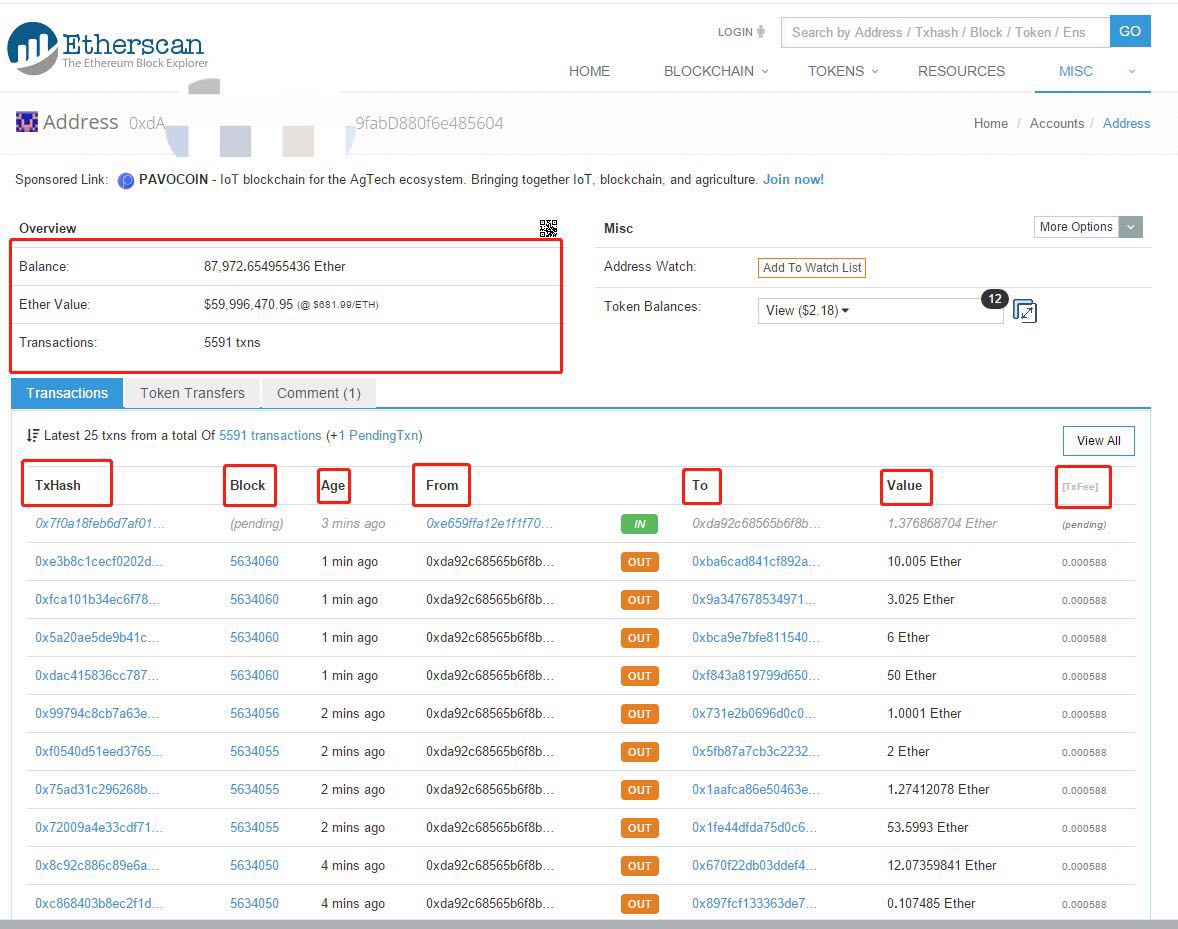Expand the BLOCKCHAIN menu
This screenshot has width=1178, height=929.
point(716,71)
